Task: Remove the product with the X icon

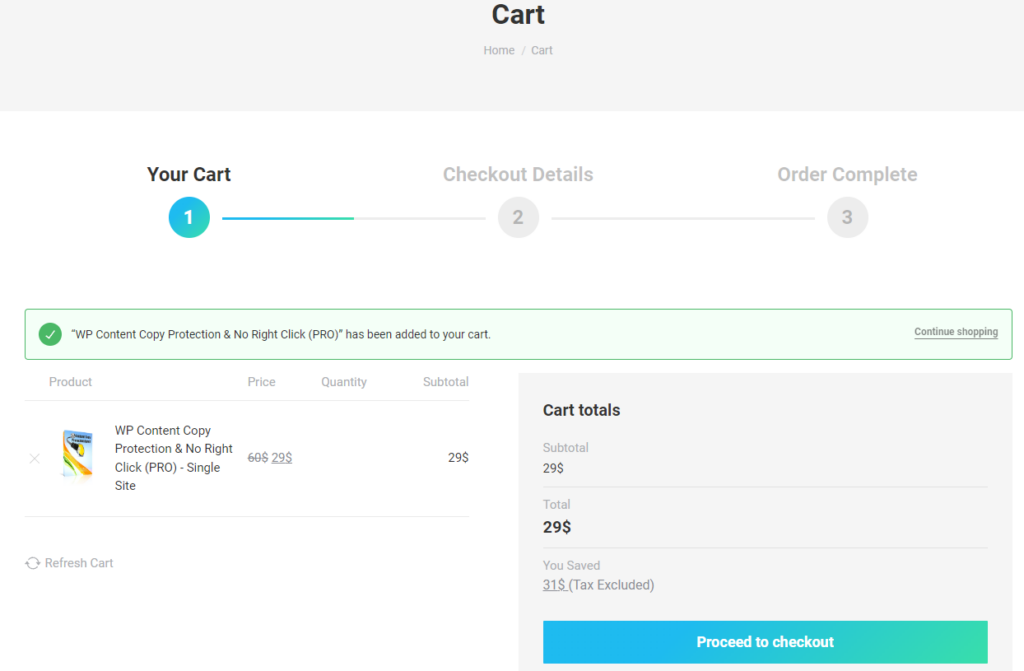Action: 35,459
